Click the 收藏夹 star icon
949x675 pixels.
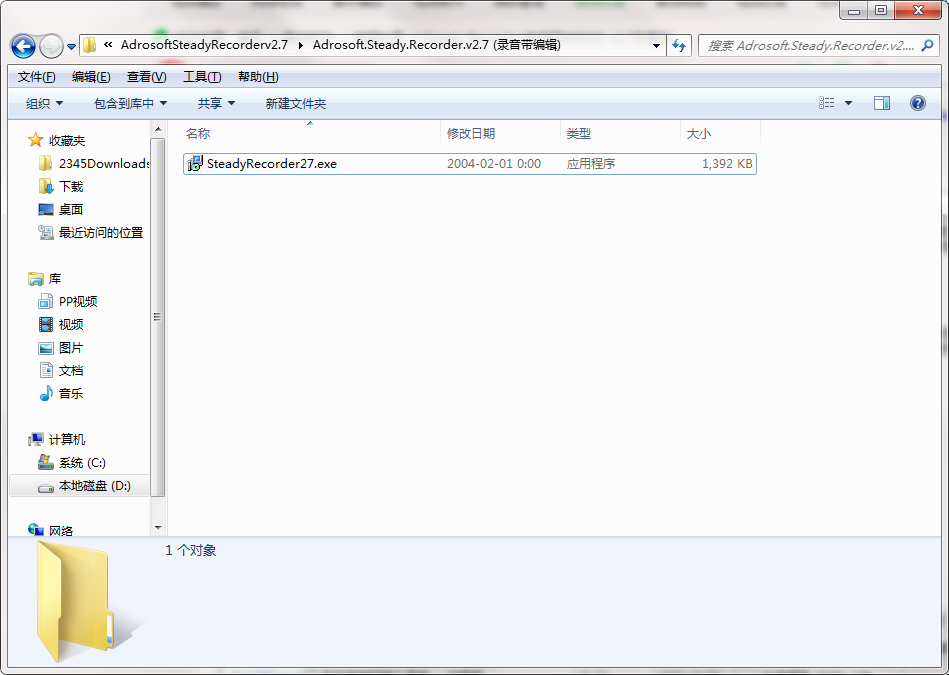coord(36,140)
